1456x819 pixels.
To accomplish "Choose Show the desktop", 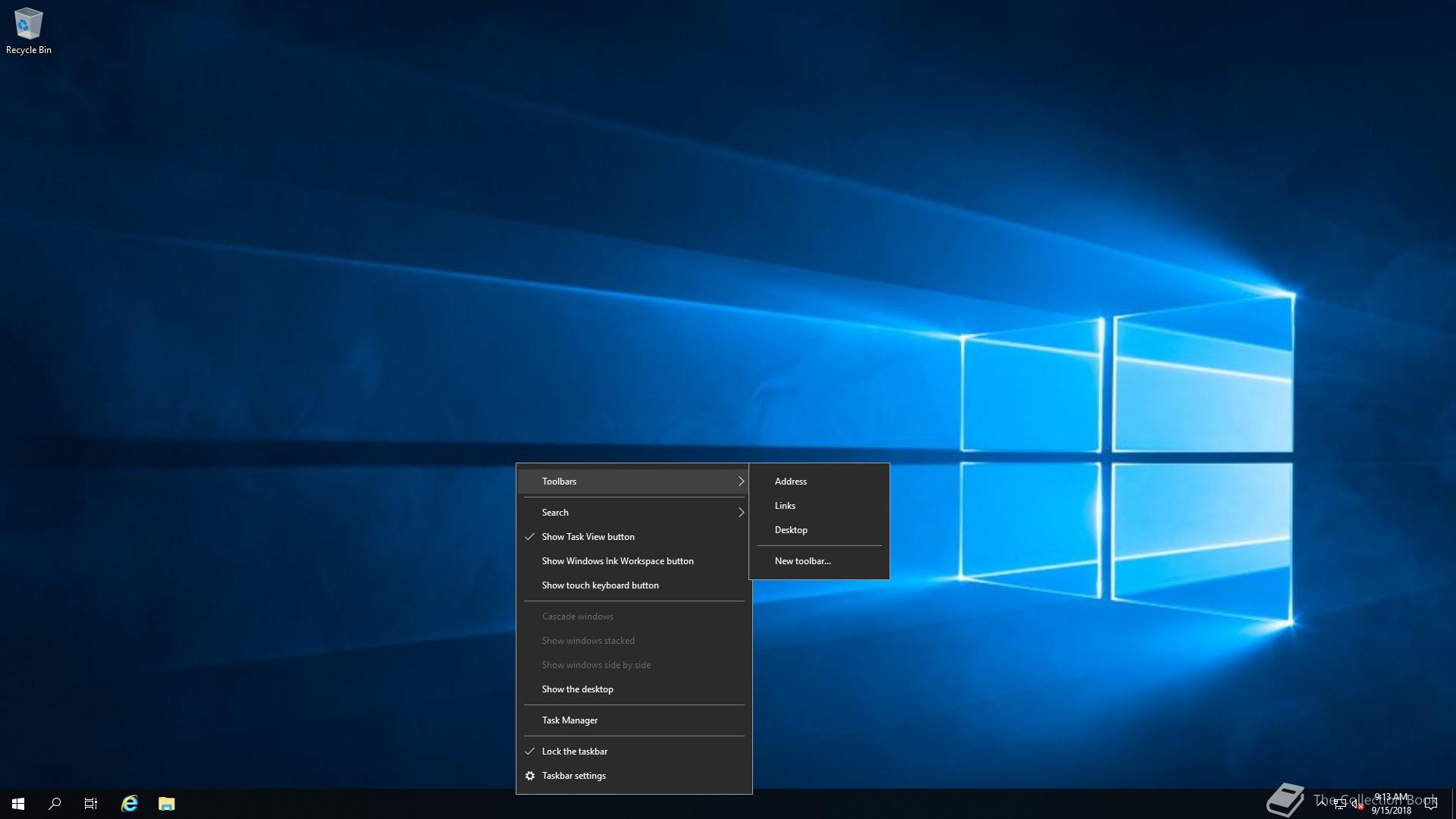I will pos(634,689).
